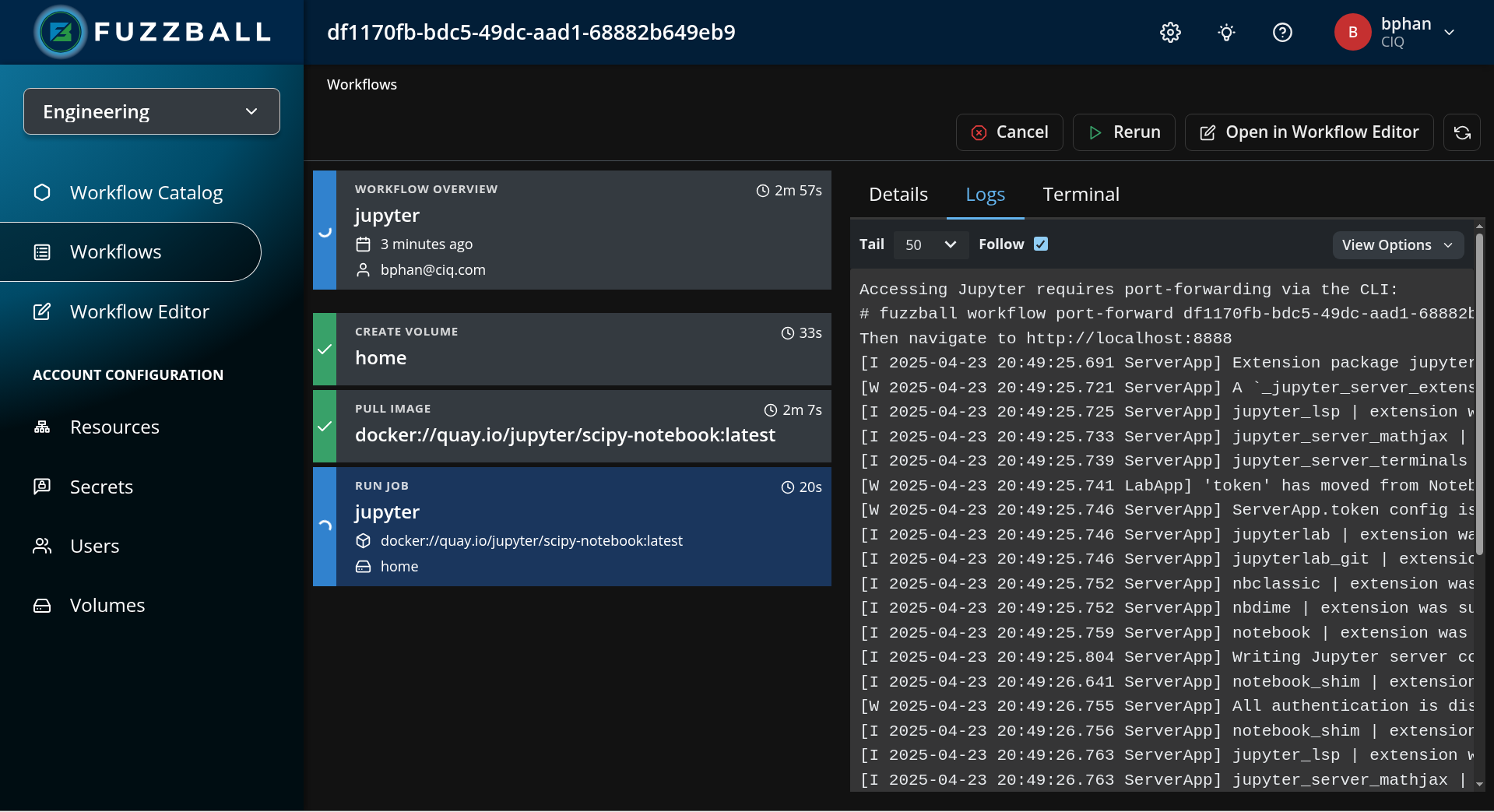Expand the View Options dropdown
This screenshot has width=1494, height=812.
(1397, 244)
